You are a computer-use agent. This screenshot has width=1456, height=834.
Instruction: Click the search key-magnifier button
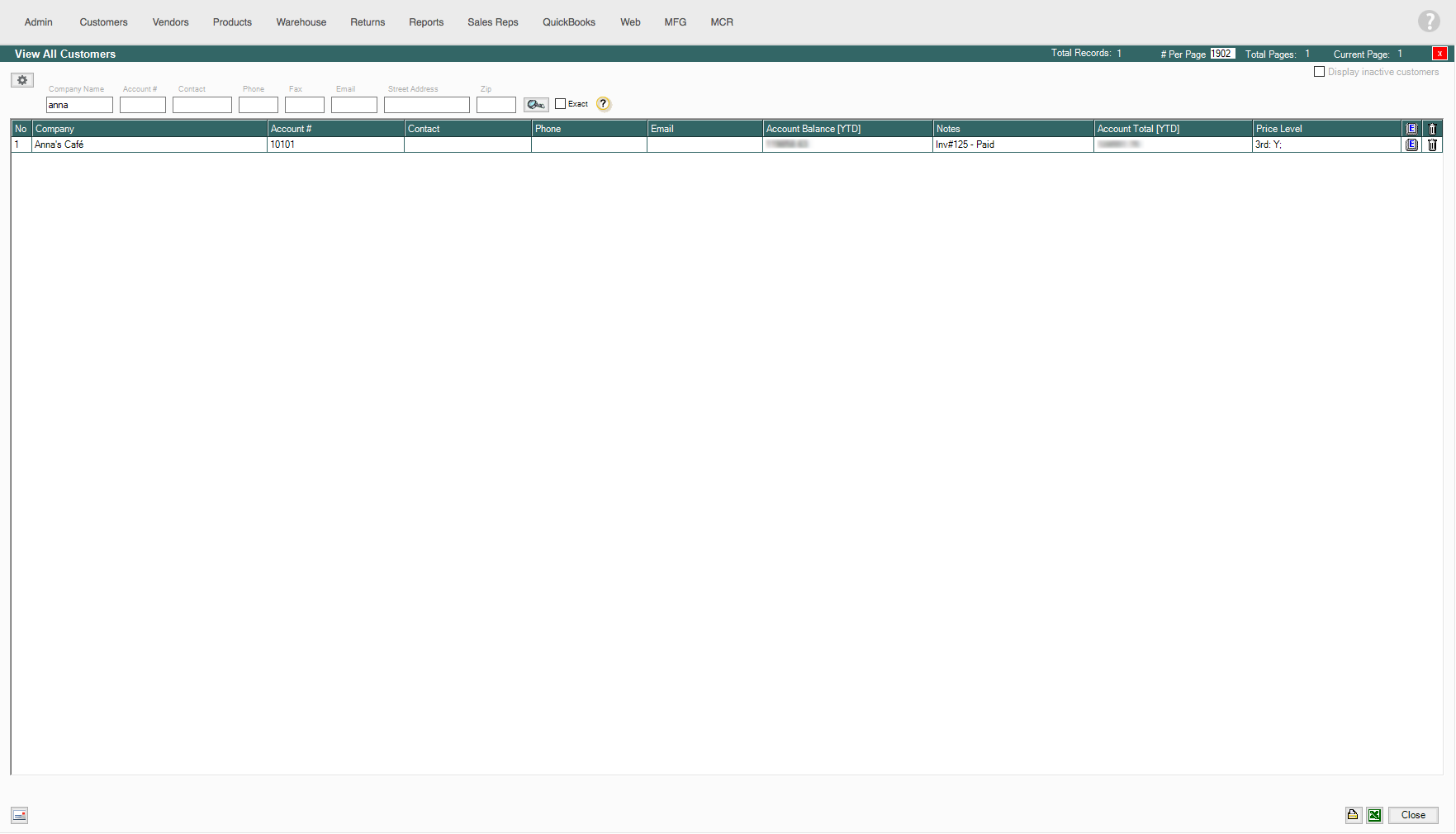536,105
